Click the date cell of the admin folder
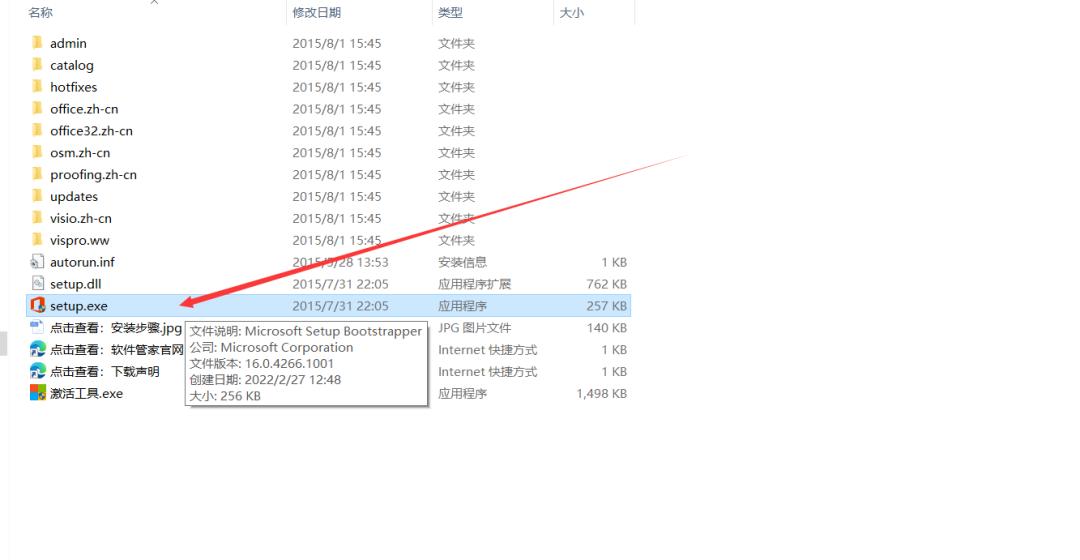This screenshot has width=1080, height=560. point(337,43)
